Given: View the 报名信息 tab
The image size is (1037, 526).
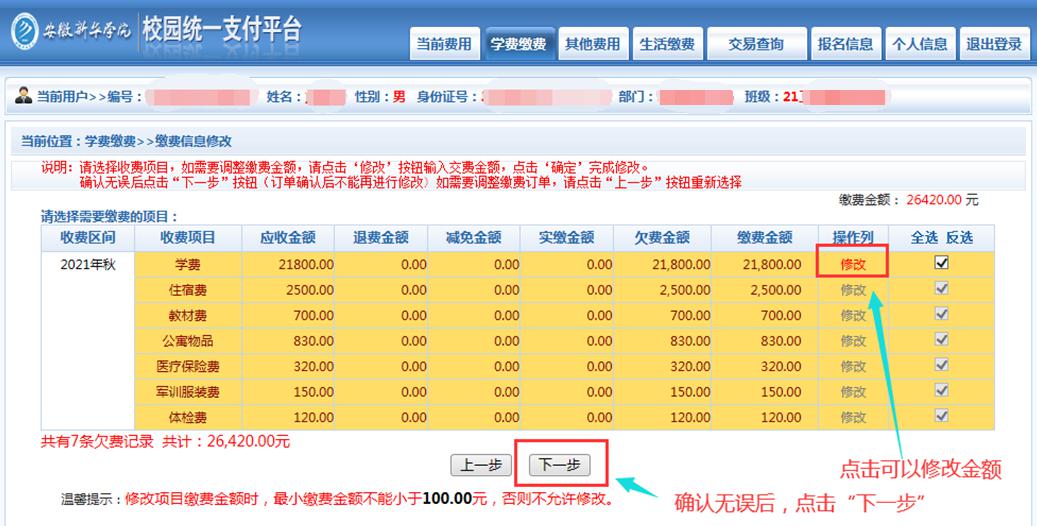Looking at the screenshot, I should [x=845, y=44].
